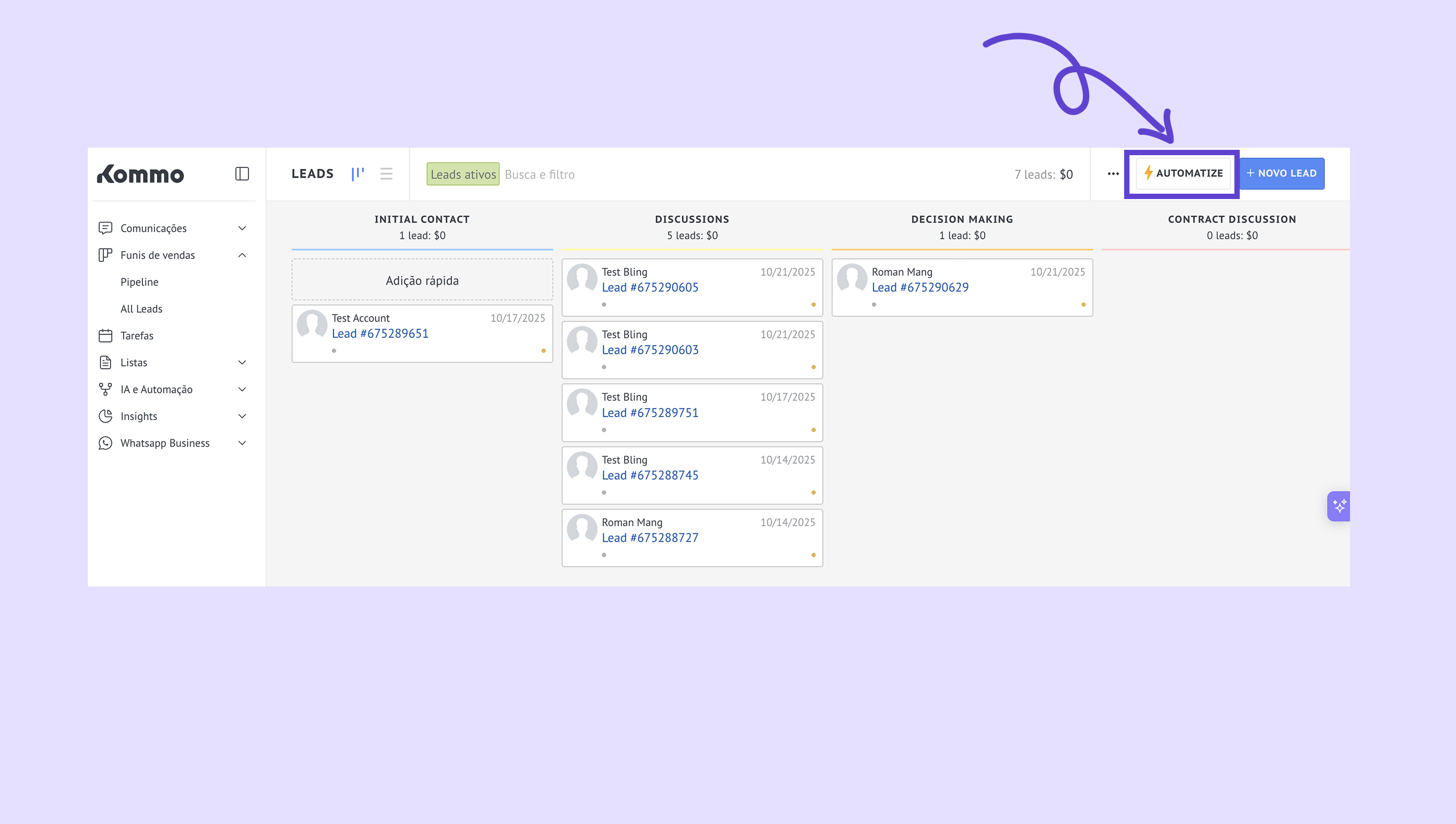Click the NOVO LEAD button
Image resolution: width=1456 pixels, height=824 pixels.
click(x=1281, y=173)
